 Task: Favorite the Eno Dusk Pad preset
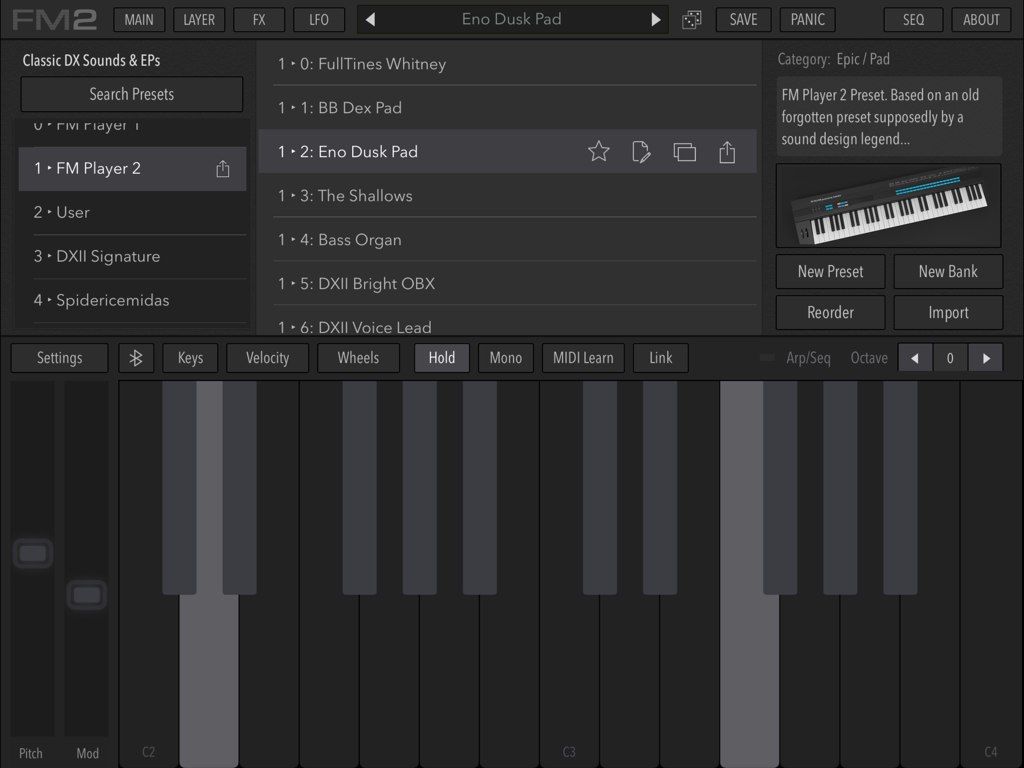point(598,151)
